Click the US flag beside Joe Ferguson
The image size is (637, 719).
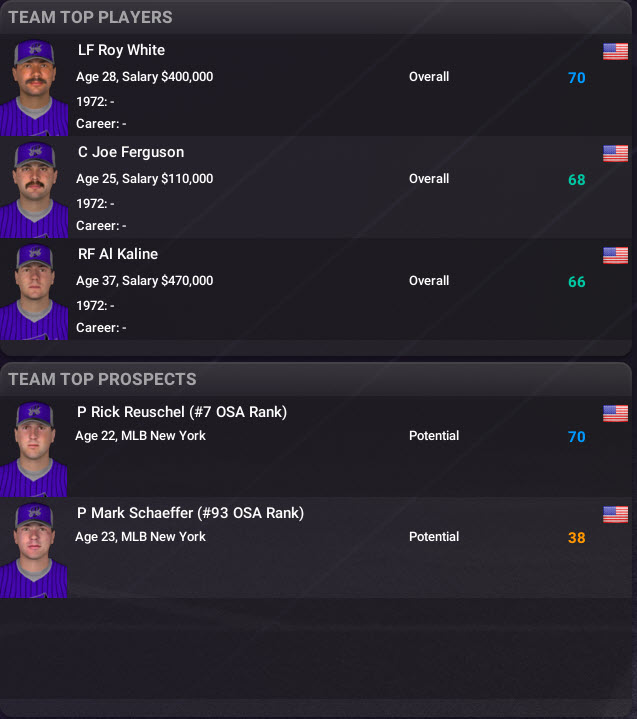coord(615,153)
